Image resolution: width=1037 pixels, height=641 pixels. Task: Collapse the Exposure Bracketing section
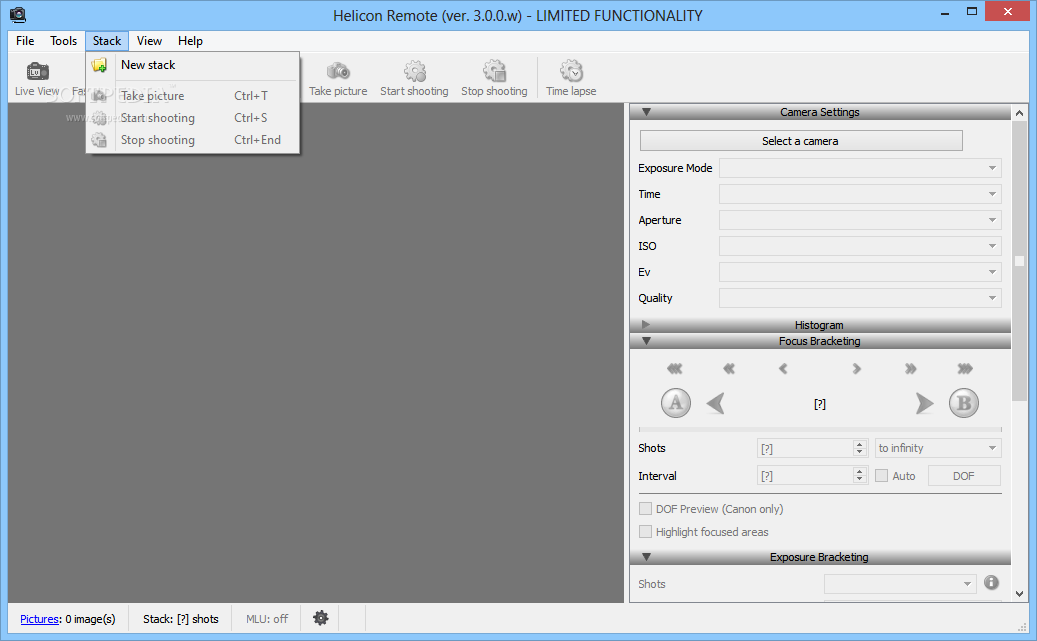647,556
